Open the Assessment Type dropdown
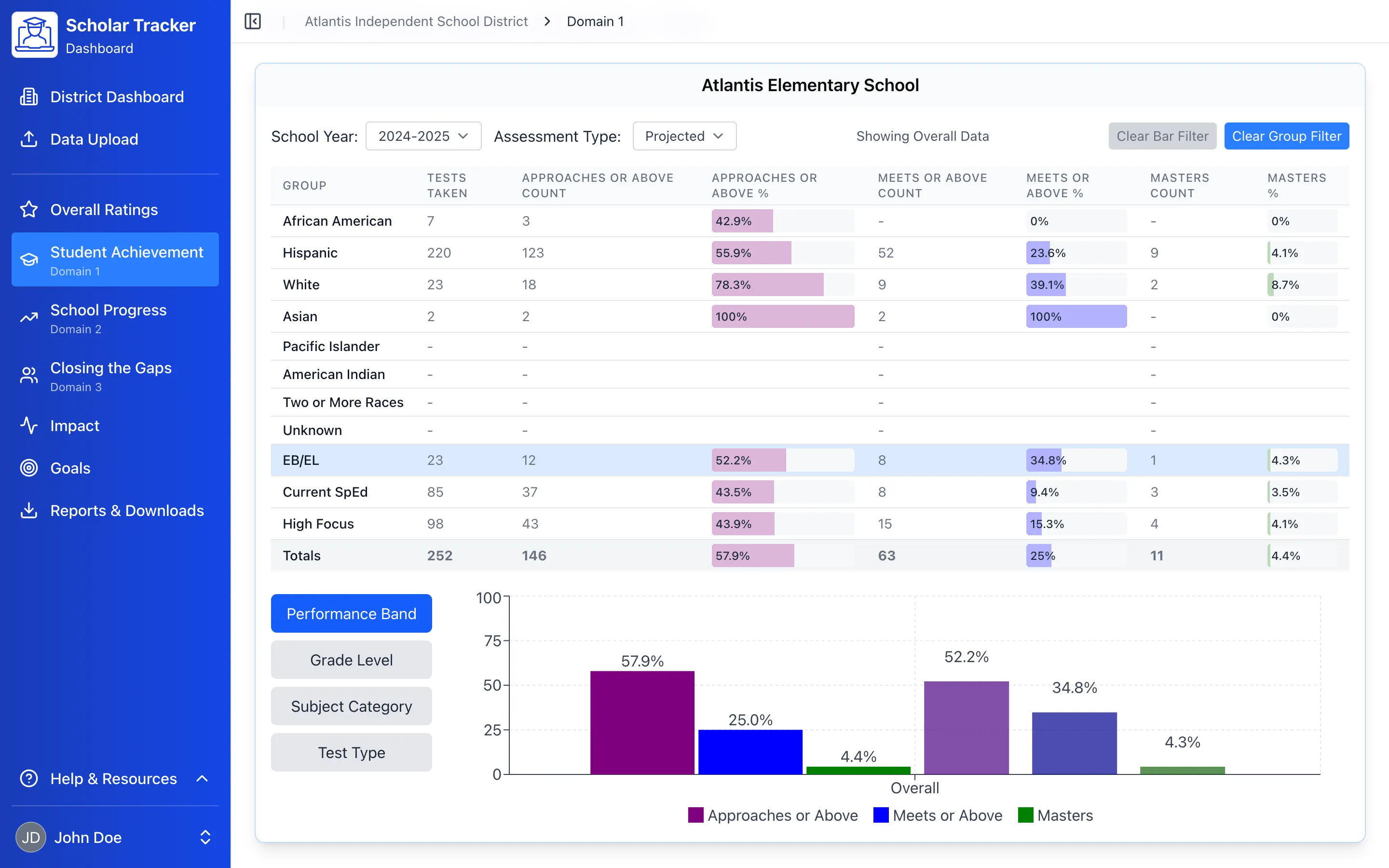Image resolution: width=1389 pixels, height=868 pixels. (683, 136)
